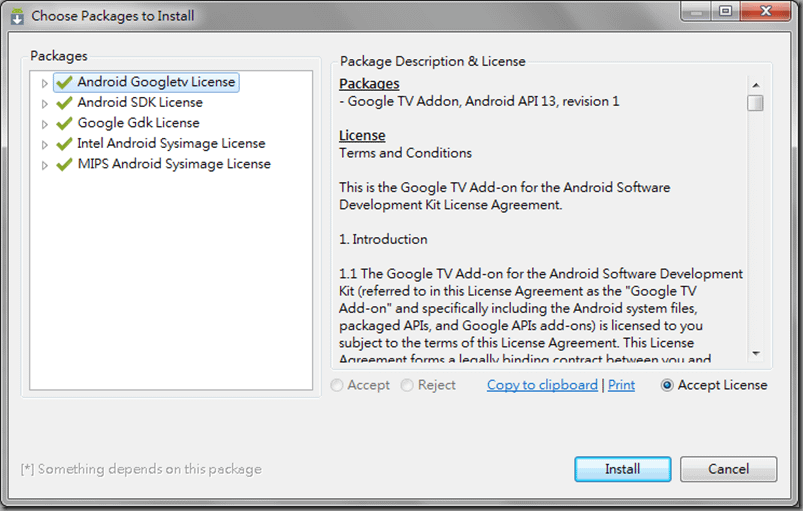Click the License heading in the description pane
803x511 pixels.
(x=362, y=135)
